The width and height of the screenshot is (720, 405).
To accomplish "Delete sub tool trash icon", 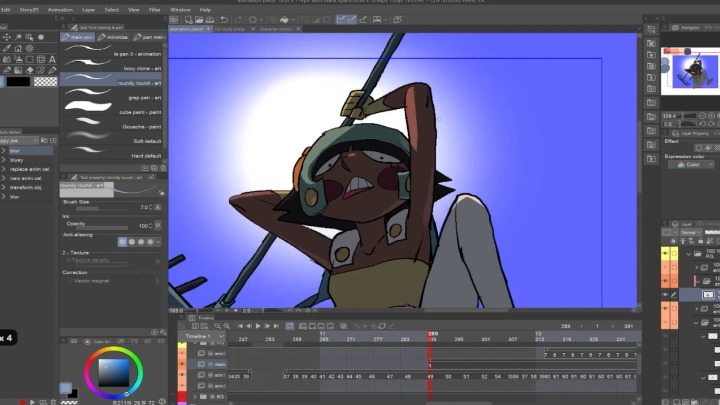I will tap(163, 169).
